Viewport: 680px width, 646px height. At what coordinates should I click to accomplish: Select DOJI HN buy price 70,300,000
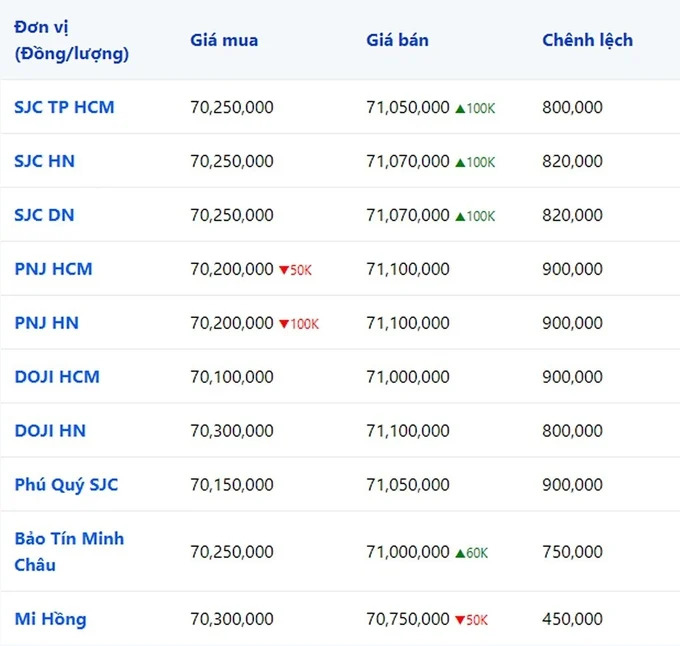232,431
